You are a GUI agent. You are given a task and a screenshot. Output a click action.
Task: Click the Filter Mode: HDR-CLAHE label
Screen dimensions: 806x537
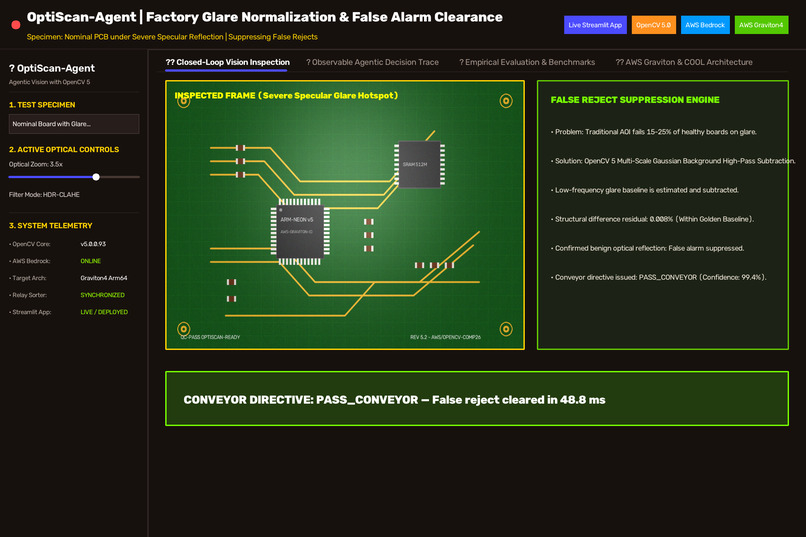tap(44, 195)
